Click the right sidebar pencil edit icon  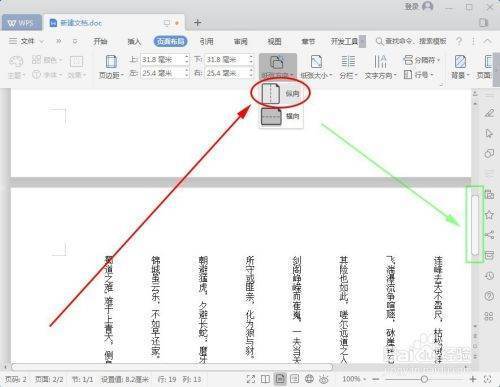489,113
